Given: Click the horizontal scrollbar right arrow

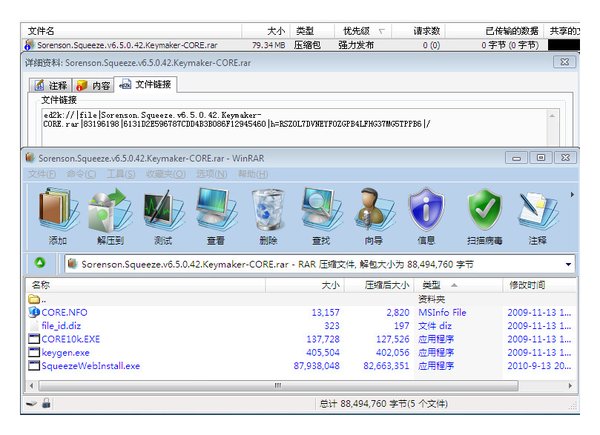Looking at the screenshot, I should [571, 385].
